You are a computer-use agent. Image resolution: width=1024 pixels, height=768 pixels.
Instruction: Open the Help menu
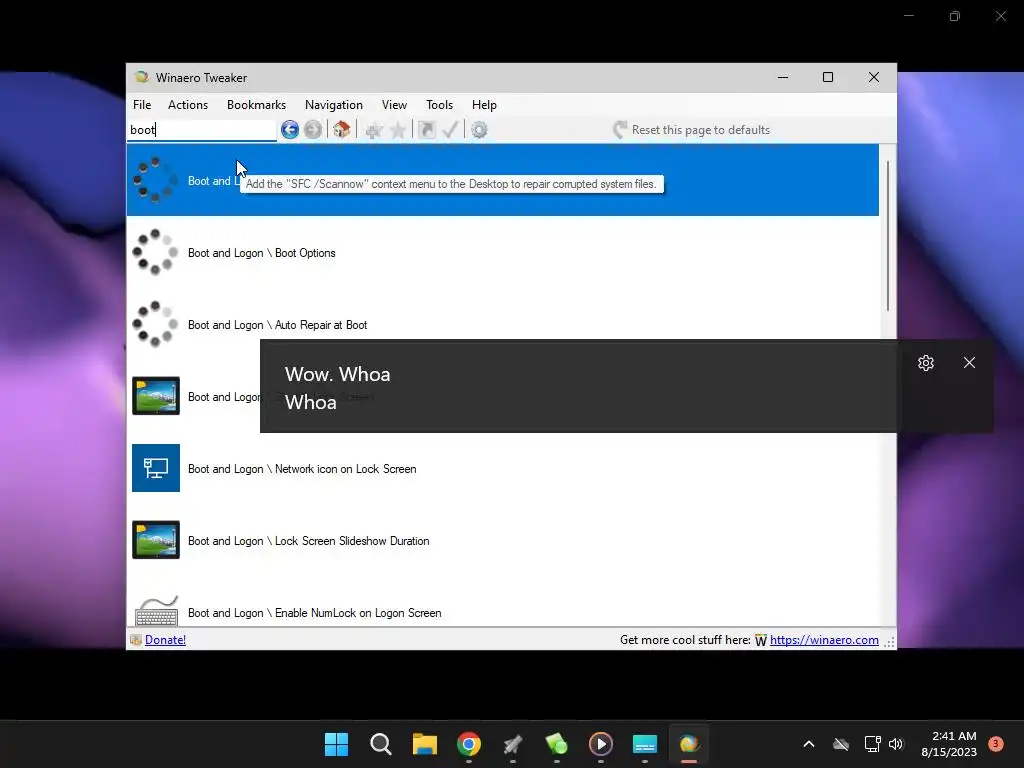tap(485, 104)
